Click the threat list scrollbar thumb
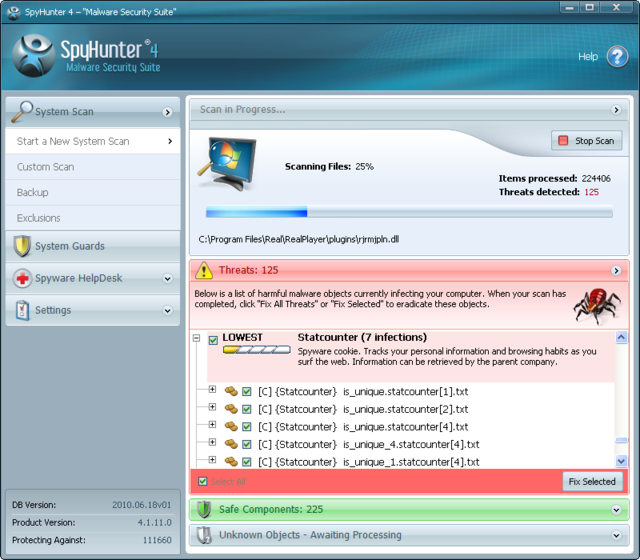This screenshot has width=640, height=560. click(x=621, y=440)
